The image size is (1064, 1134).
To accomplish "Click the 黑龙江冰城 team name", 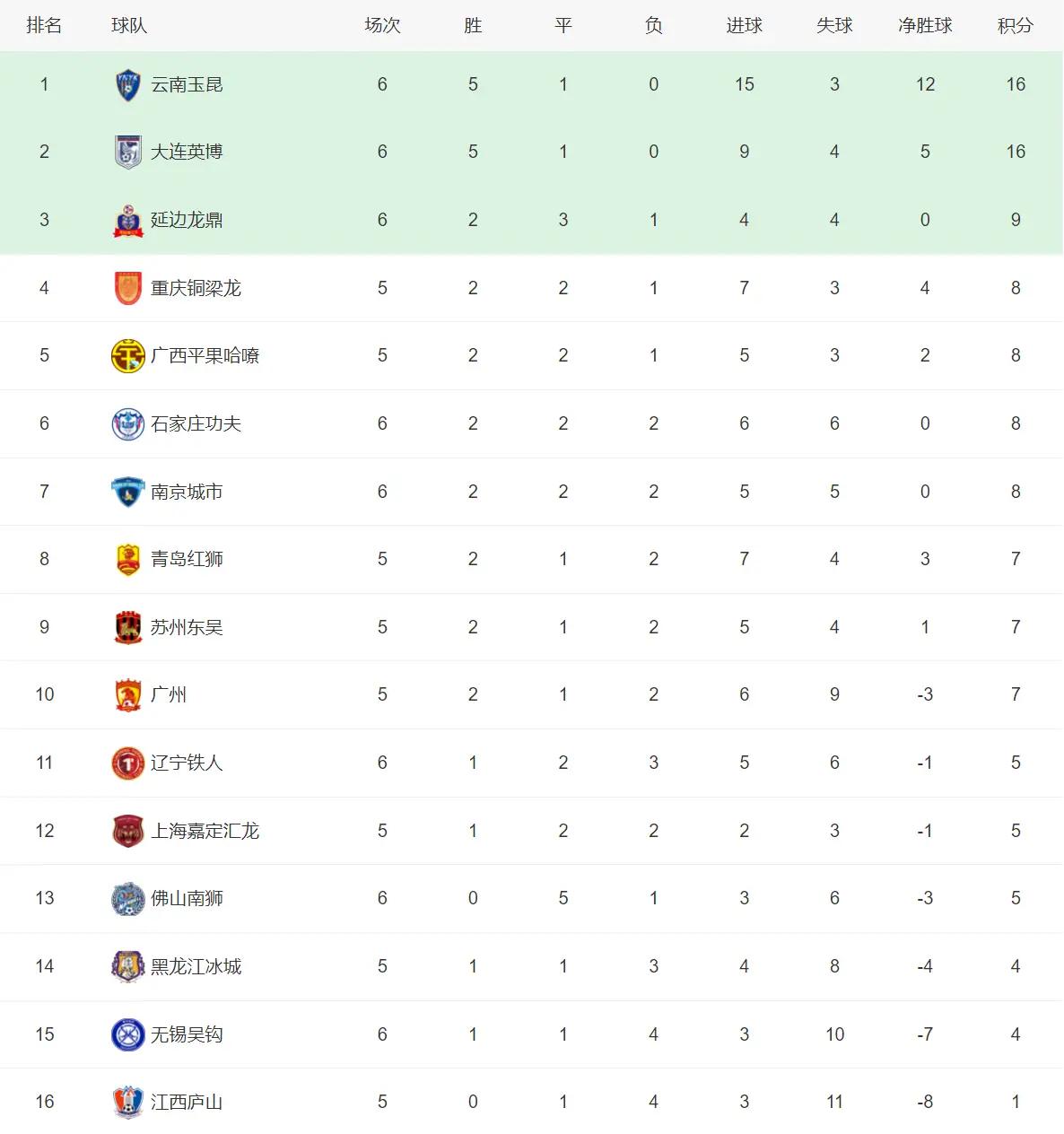I will pyautogui.click(x=196, y=966).
